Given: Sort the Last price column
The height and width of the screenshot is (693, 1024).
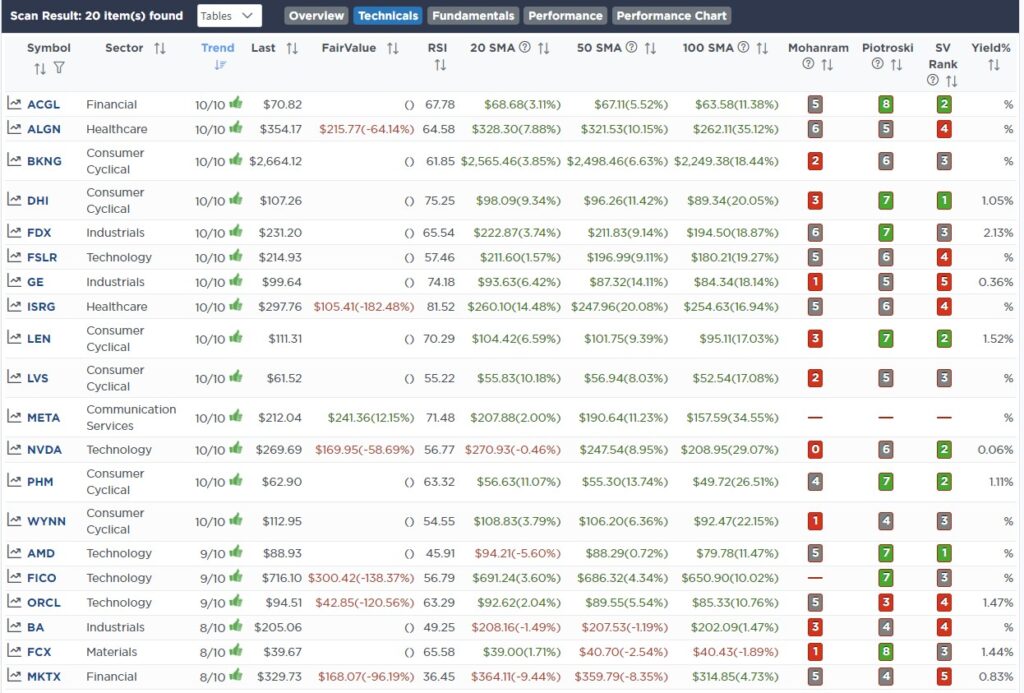Looking at the screenshot, I should 292,48.
